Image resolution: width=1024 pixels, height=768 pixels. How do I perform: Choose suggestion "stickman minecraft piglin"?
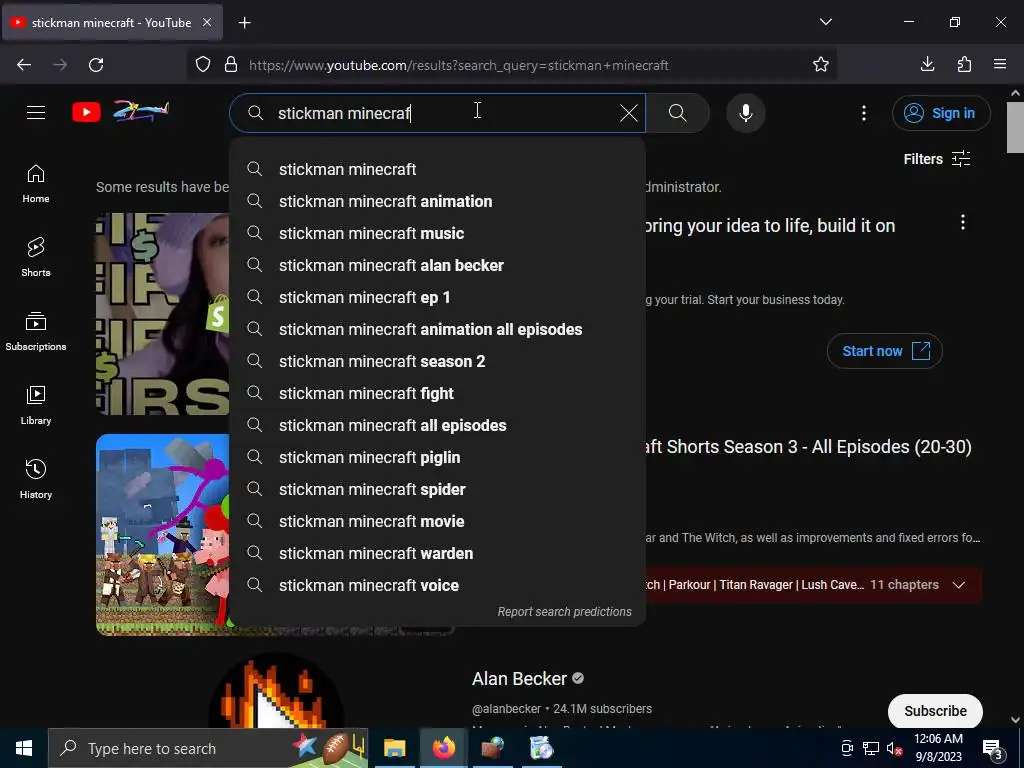click(x=438, y=457)
